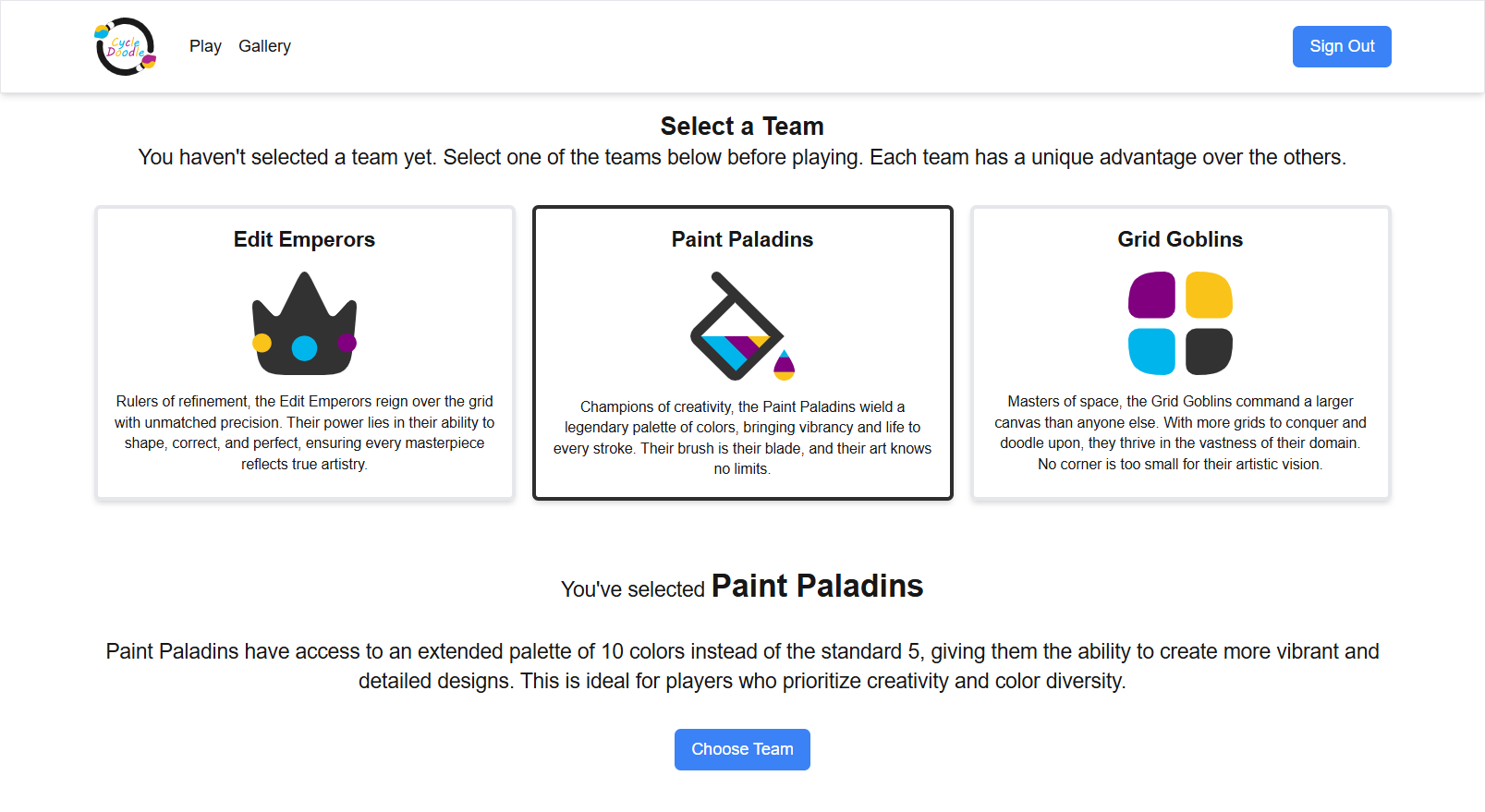Click the yellow square in Grid Goblins icon

[x=1209, y=295]
